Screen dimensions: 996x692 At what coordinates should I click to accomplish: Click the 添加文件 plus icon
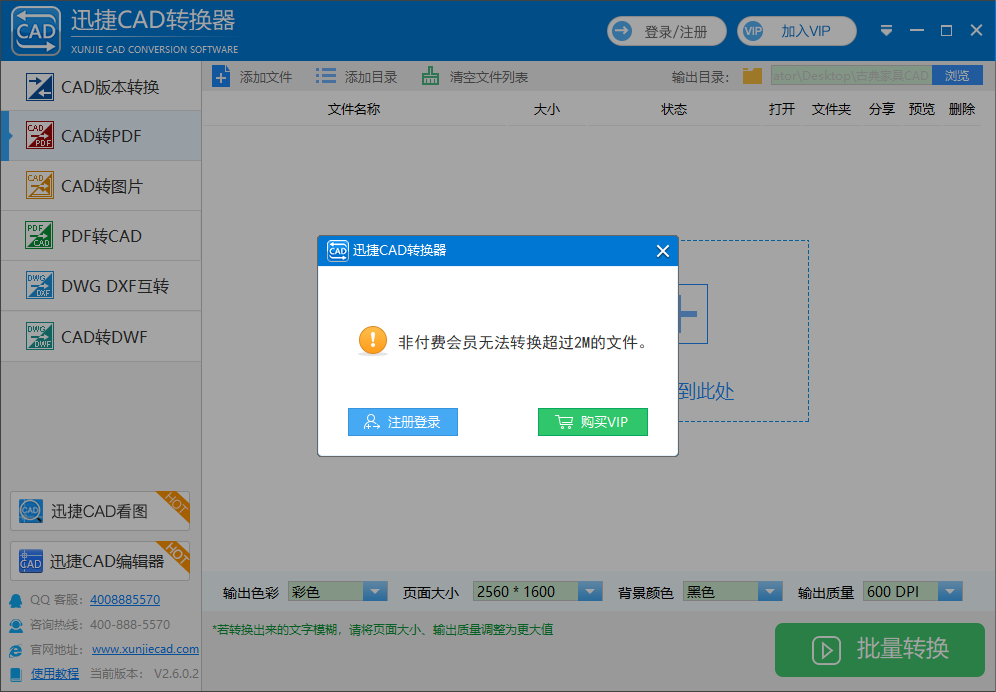[221, 77]
